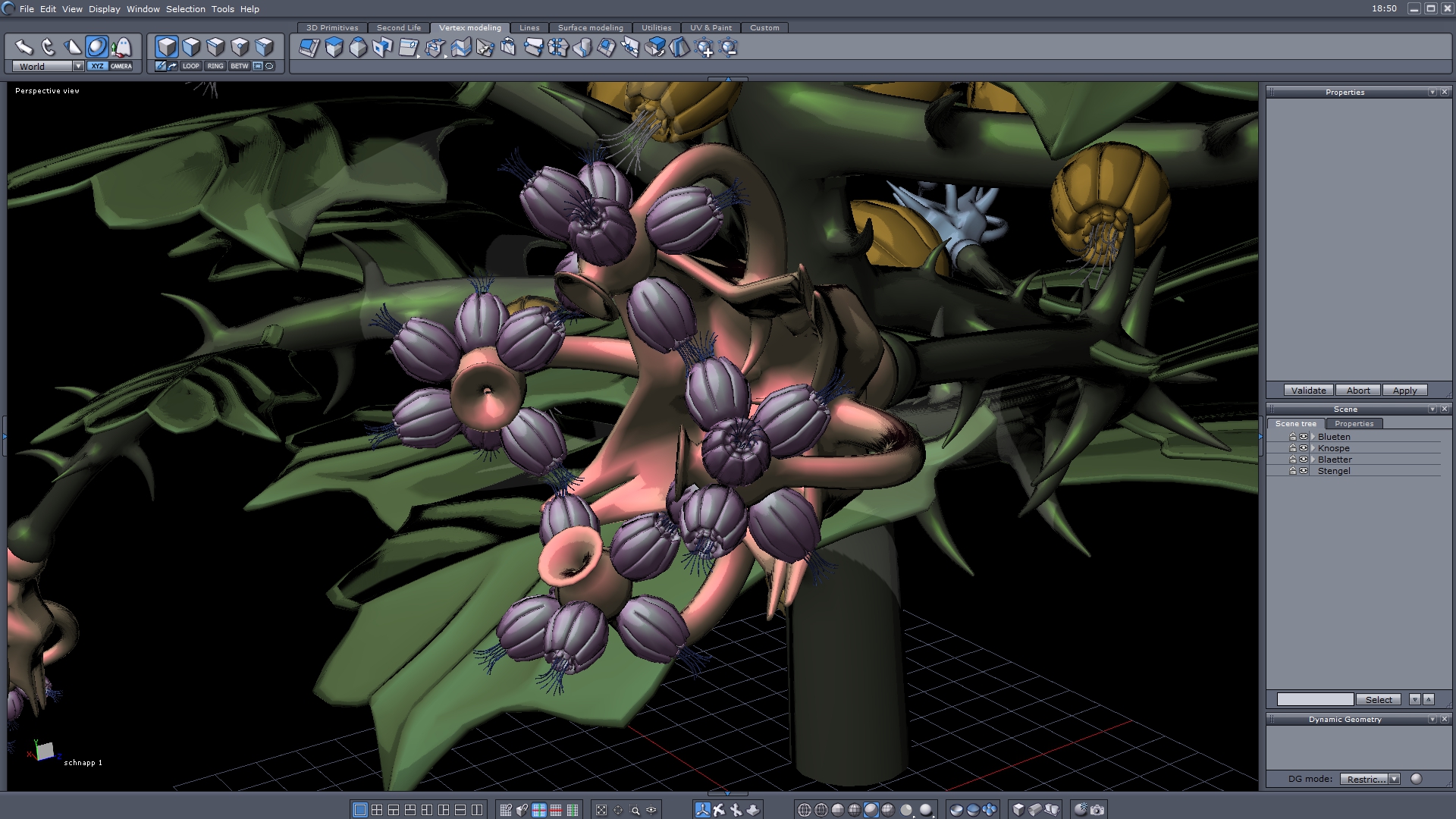
Task: Click the rotate manipulator tool icon
Action: point(49,48)
